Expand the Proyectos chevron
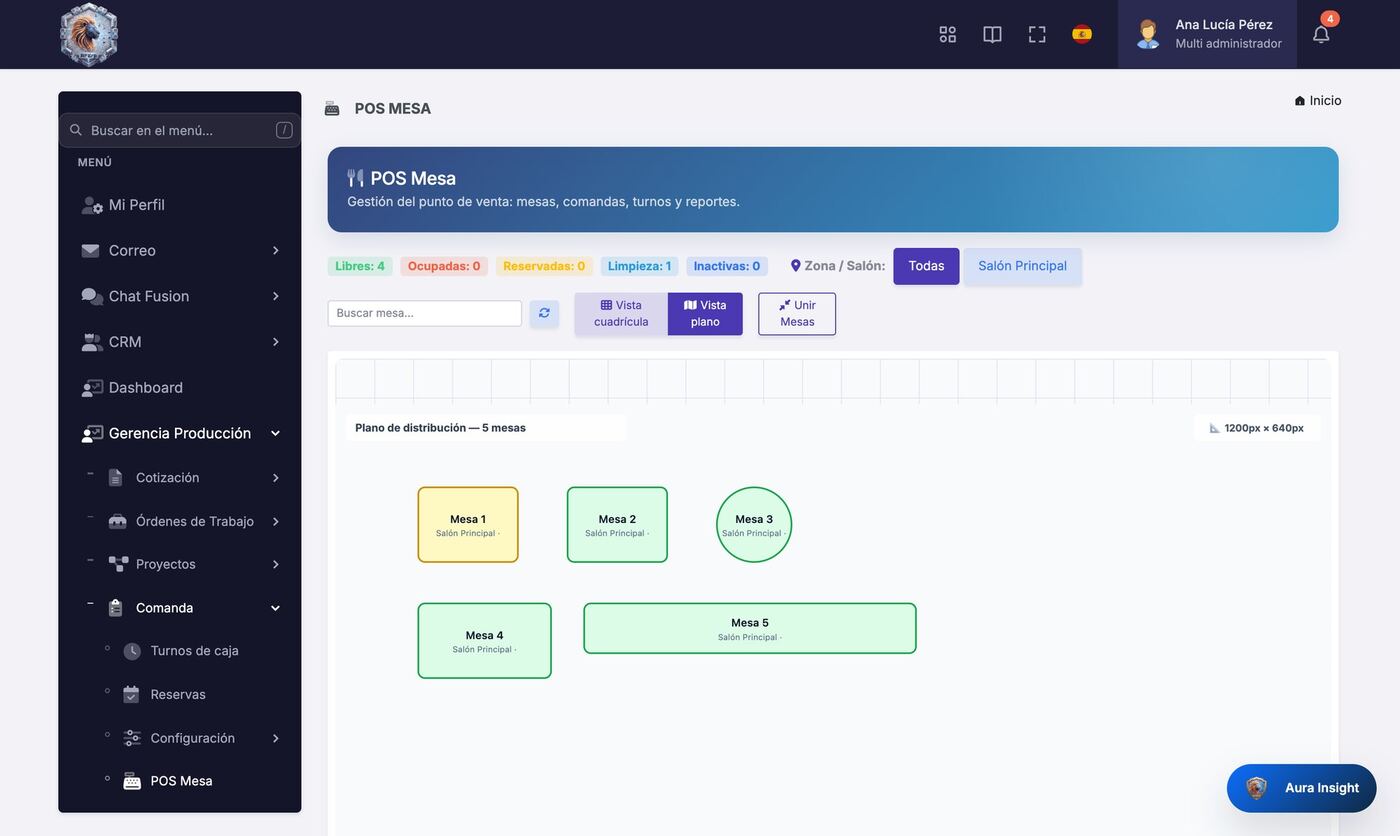 276,565
